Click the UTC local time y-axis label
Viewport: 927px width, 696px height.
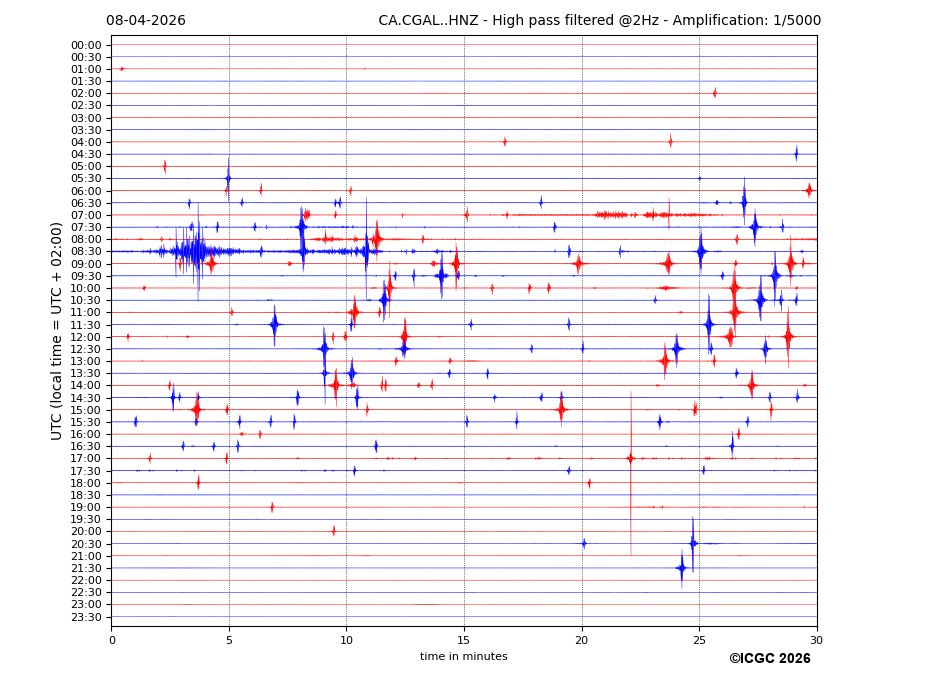click(57, 330)
